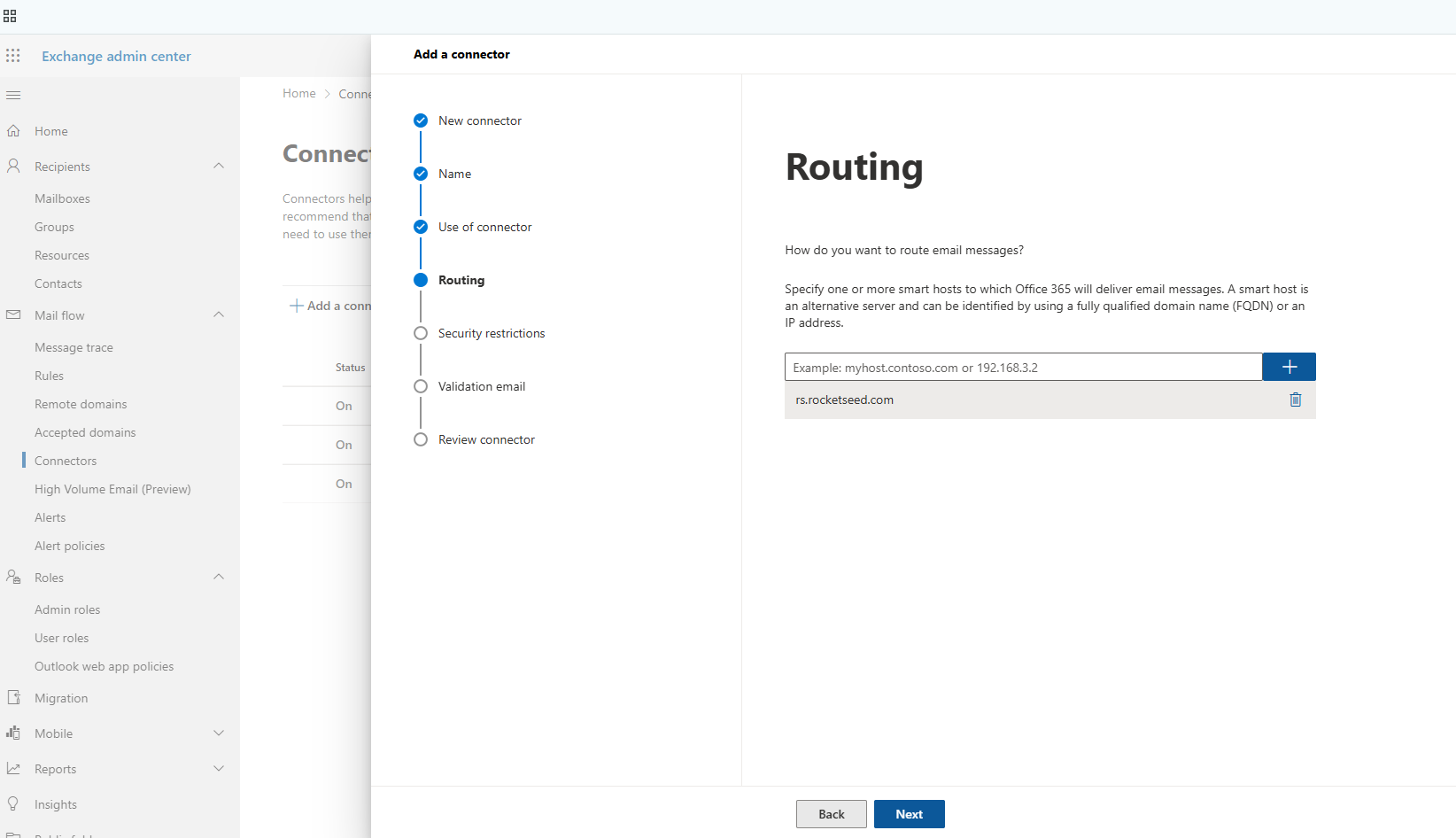This screenshot has width=1456, height=838.
Task: Open Message trace in the sidebar
Action: pyautogui.click(x=74, y=347)
